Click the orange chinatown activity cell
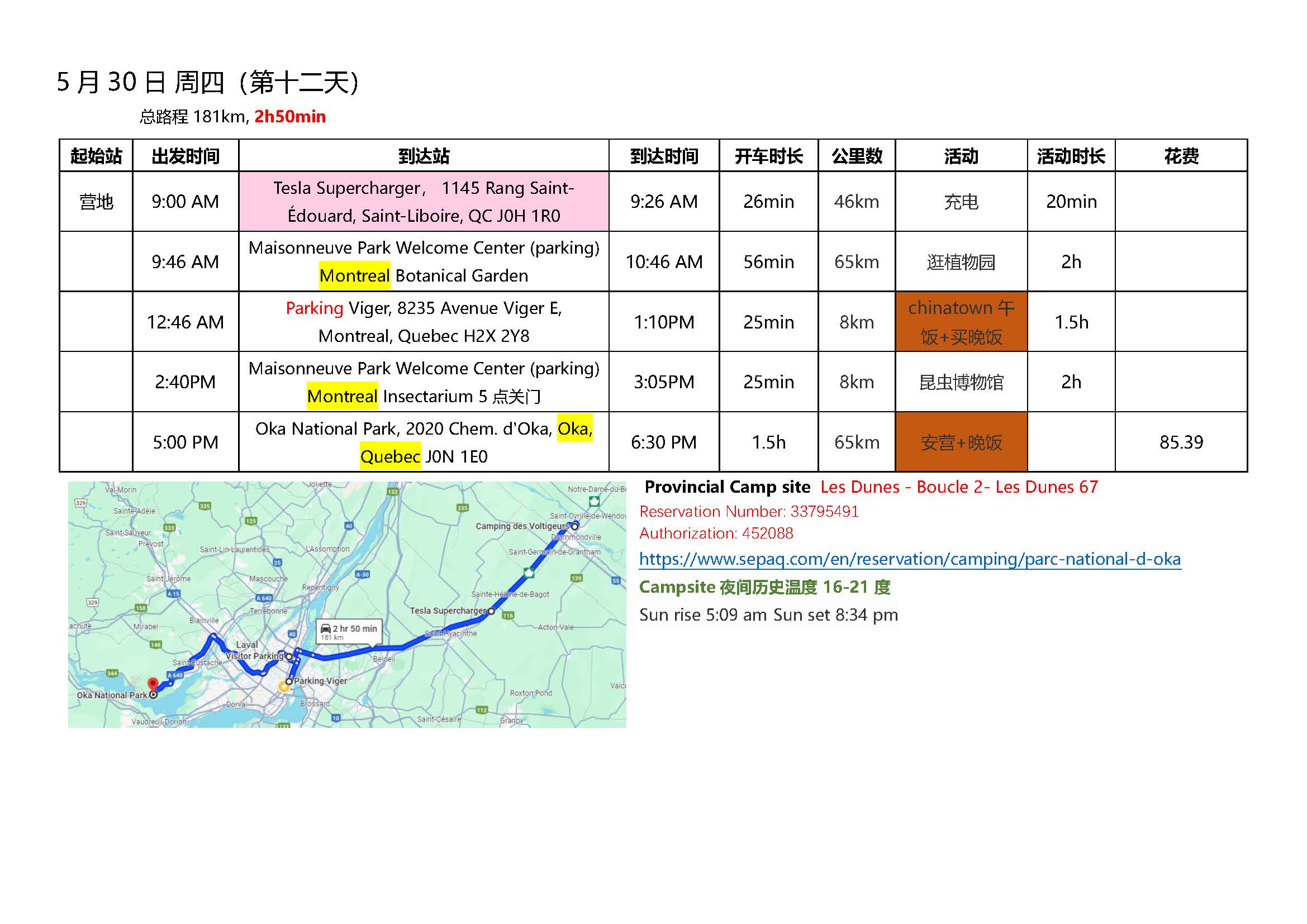Viewport: 1307px width, 924px height. pyautogui.click(x=961, y=322)
